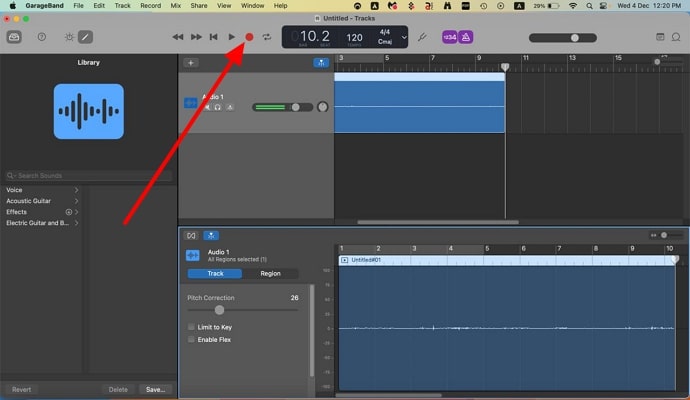
Task: Open the Share menu
Action: point(199,6)
